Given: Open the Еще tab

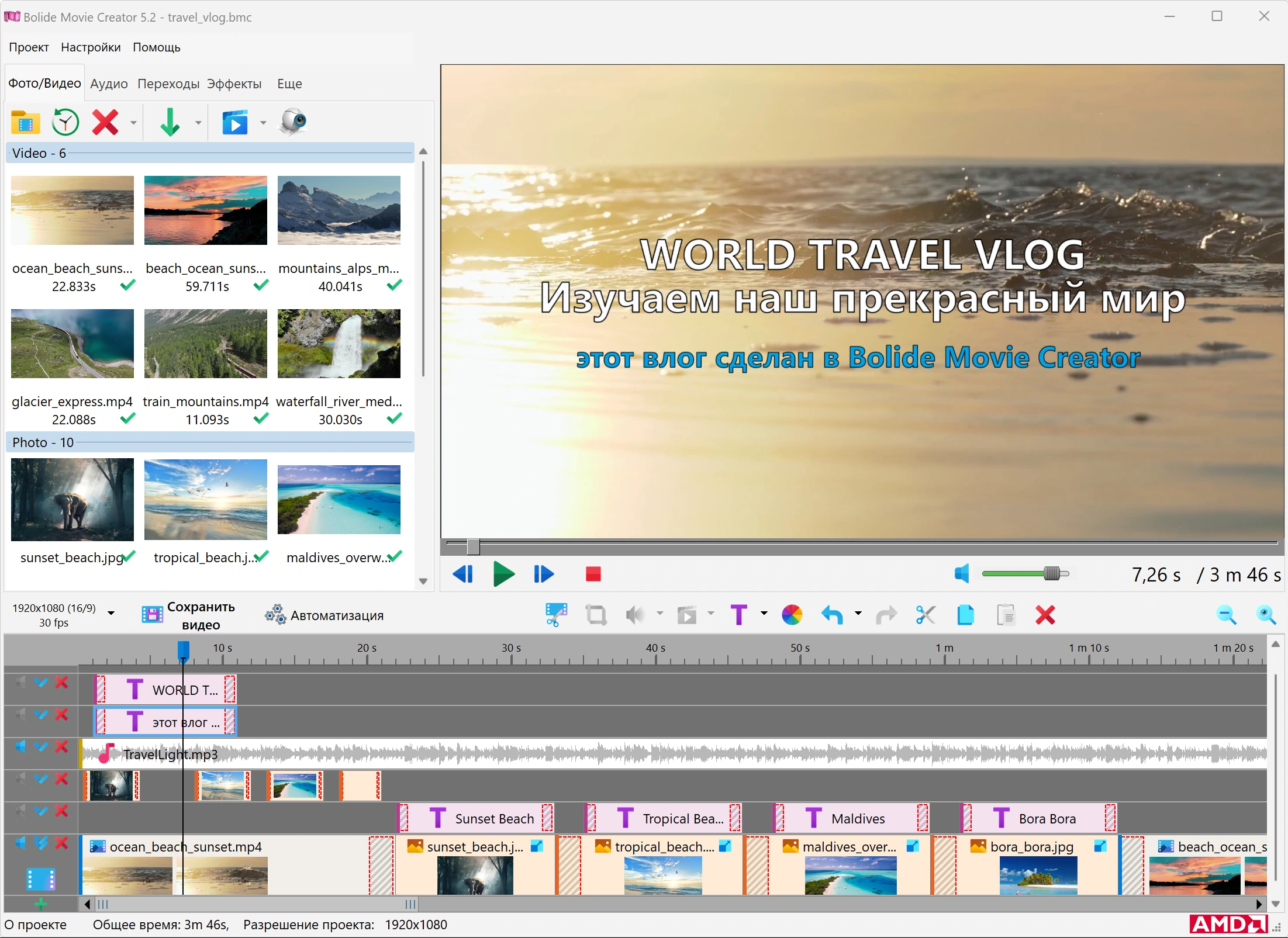Looking at the screenshot, I should (289, 84).
